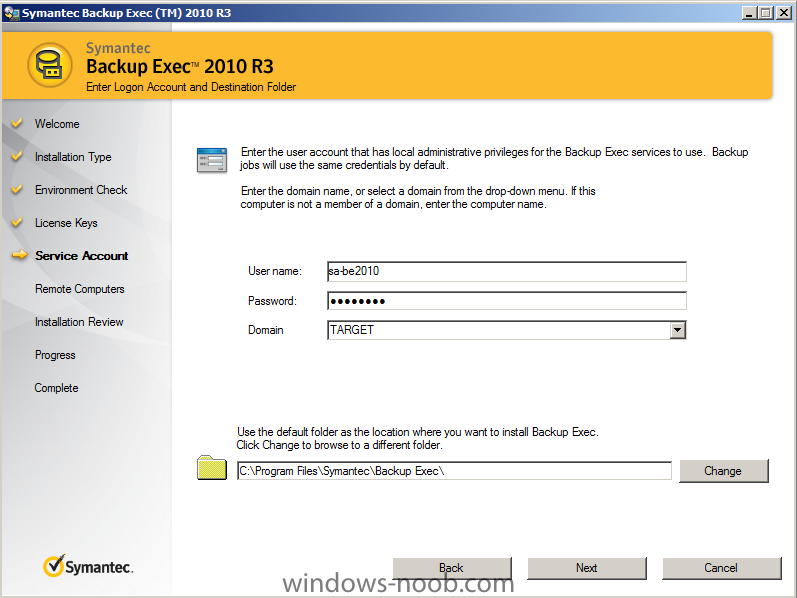Screen dimensions: 797x598
Task: Click Change to browse install folder
Action: [x=723, y=471]
